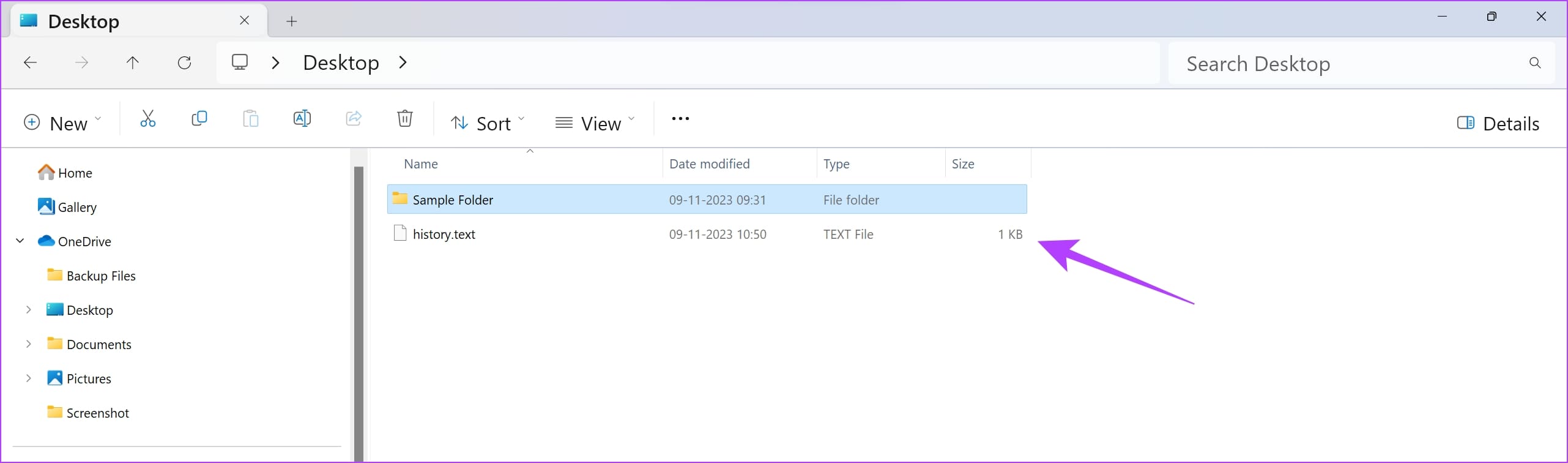The height and width of the screenshot is (463, 1568).
Task: Click the Search Desktop input field
Action: pos(1361,62)
